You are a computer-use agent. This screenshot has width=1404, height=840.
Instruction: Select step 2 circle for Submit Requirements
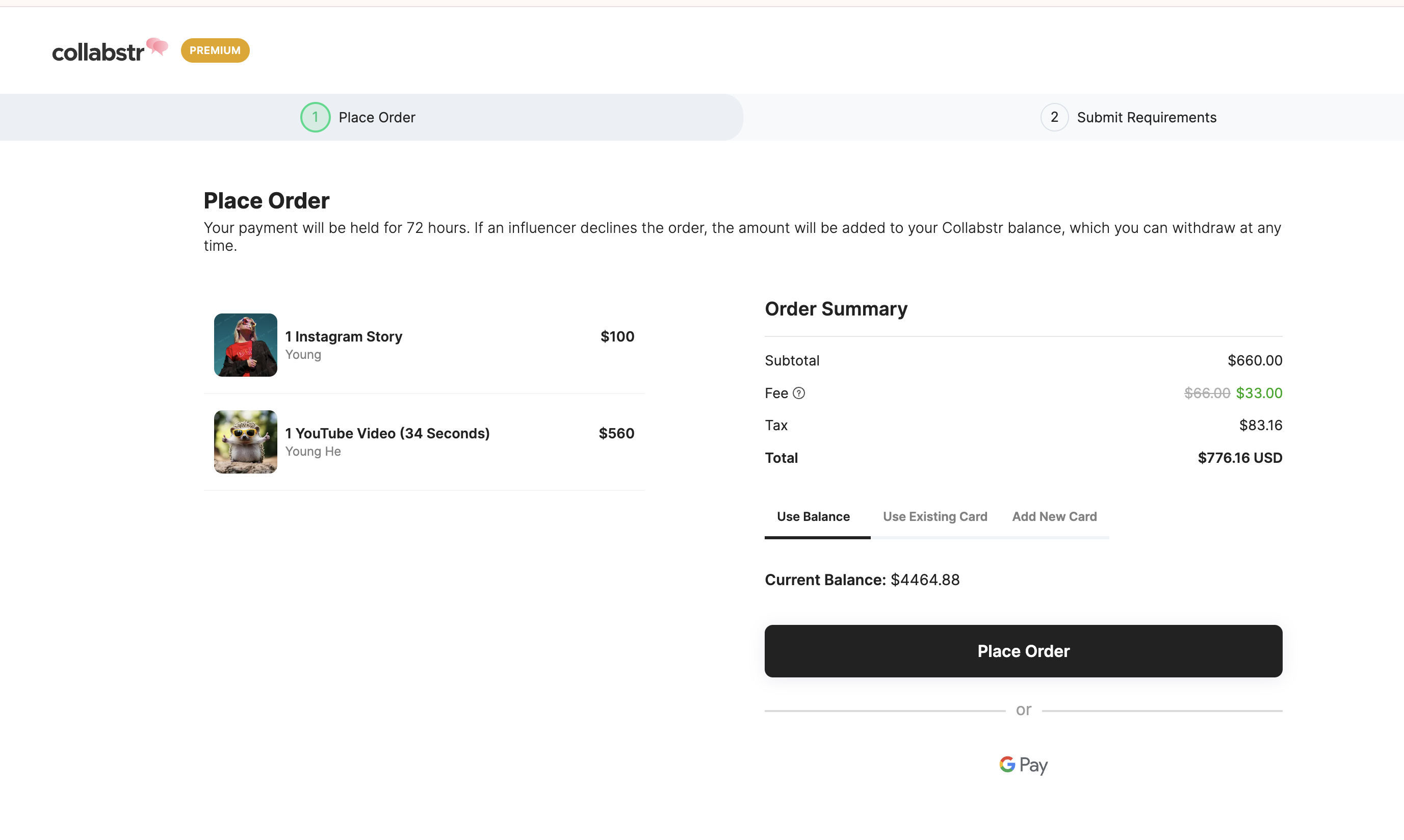pos(1054,117)
